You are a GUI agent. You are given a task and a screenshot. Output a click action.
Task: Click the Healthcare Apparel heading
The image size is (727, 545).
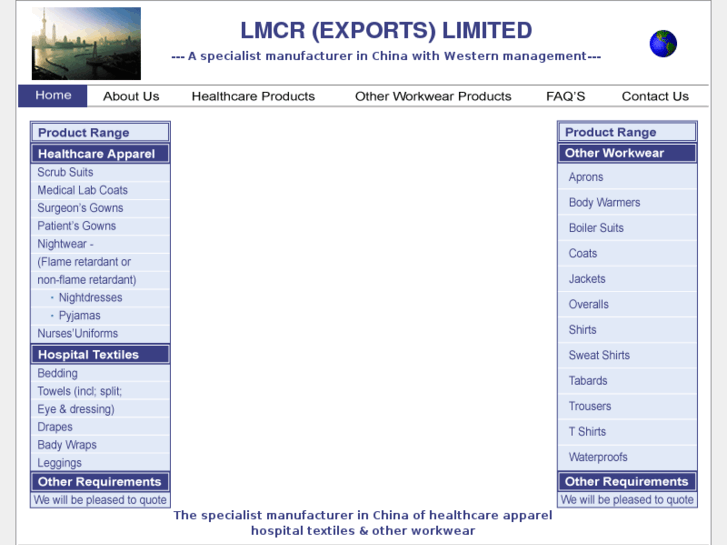[x=100, y=154]
